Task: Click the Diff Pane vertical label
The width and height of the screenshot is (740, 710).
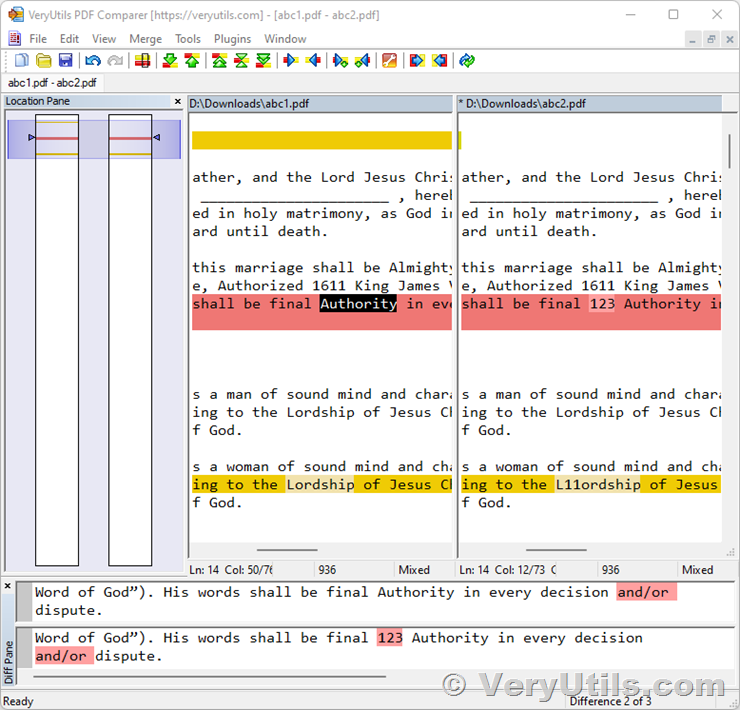Action: (x=8, y=662)
